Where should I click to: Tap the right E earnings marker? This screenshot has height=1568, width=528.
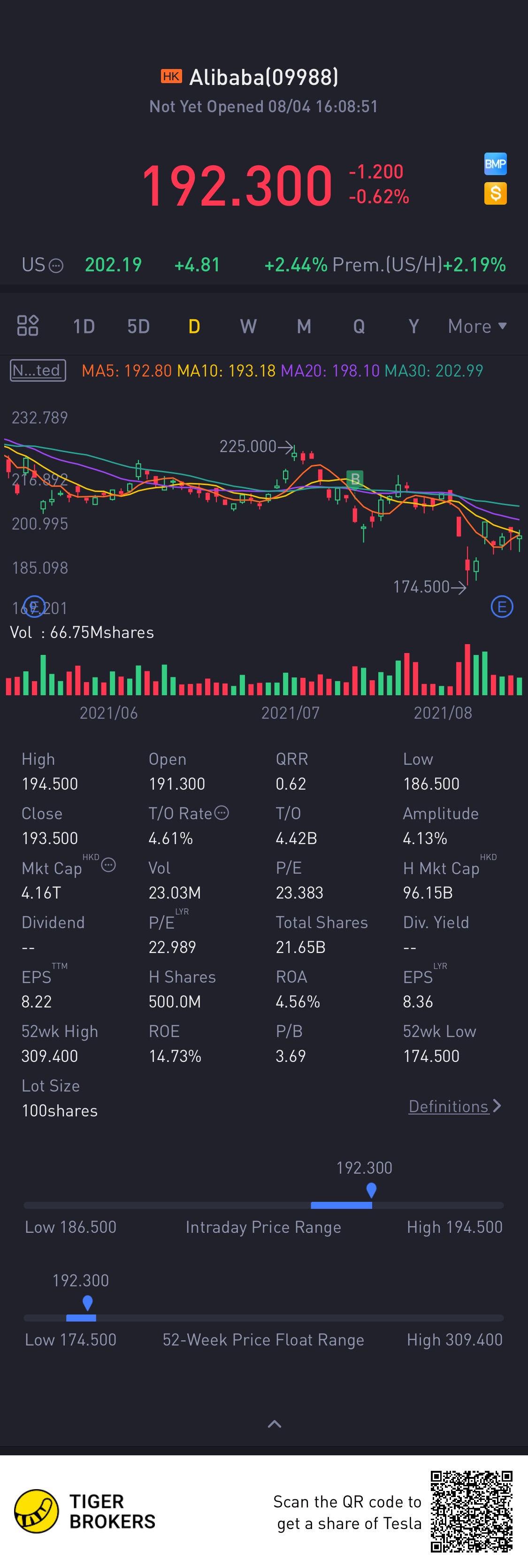(x=502, y=607)
